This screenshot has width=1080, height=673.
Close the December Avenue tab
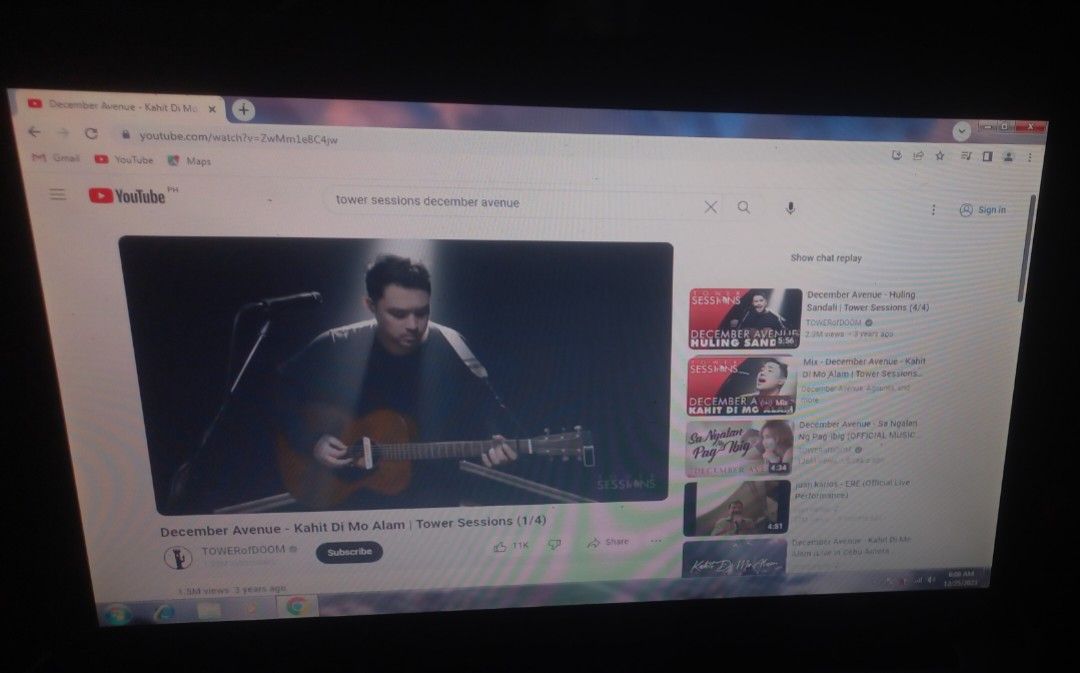(212, 109)
